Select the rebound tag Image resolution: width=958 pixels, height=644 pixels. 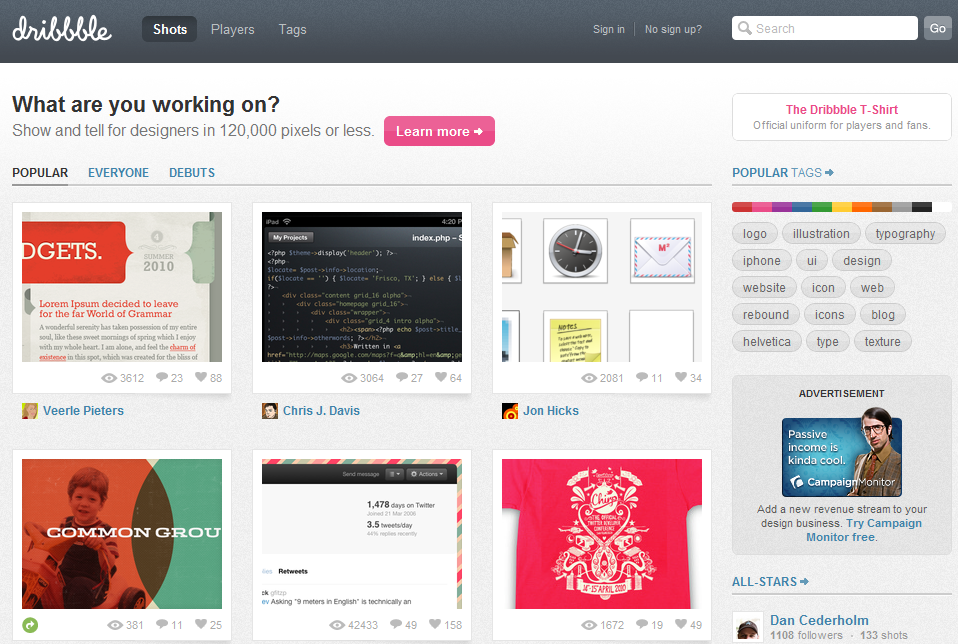coord(766,315)
